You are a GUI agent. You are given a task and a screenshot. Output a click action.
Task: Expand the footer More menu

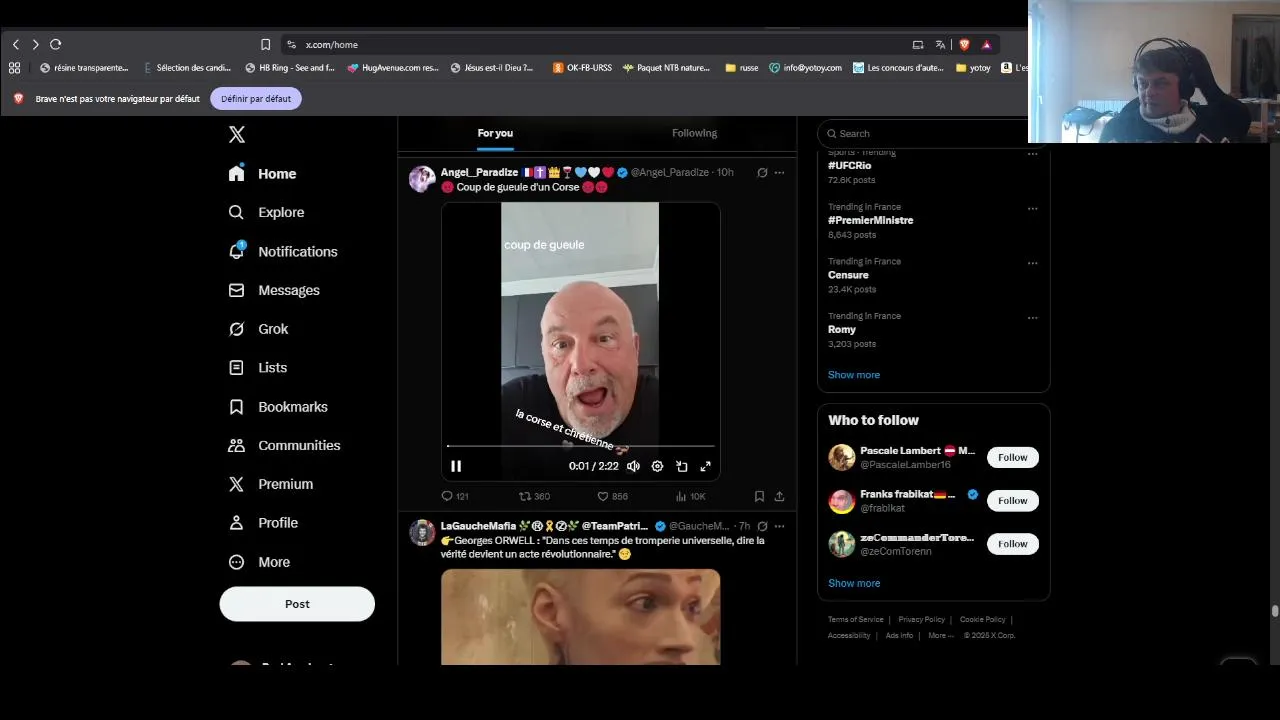click(x=940, y=636)
